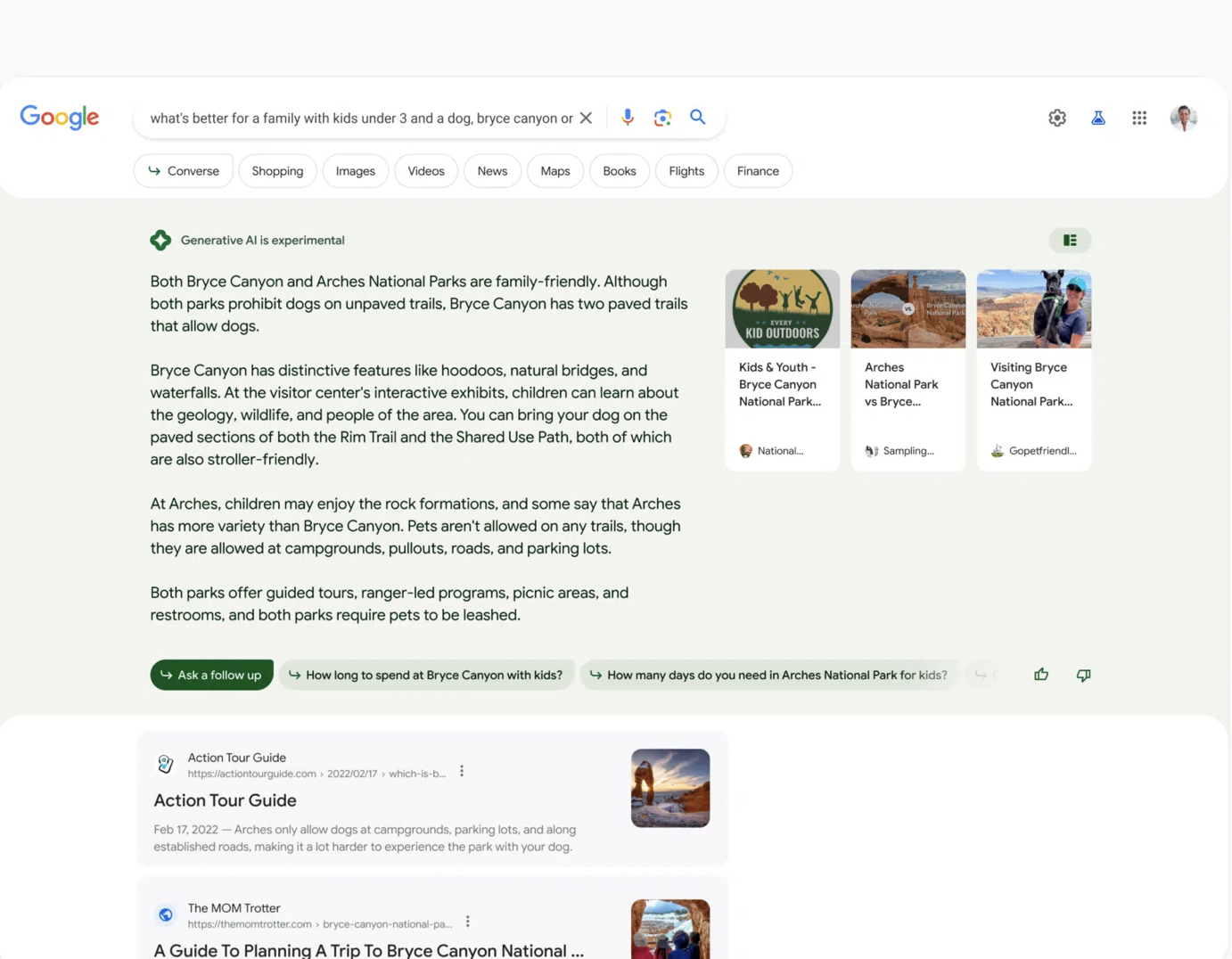Select 'How many days do you need in Arches' suggestion
1232x959 pixels.
coord(769,675)
